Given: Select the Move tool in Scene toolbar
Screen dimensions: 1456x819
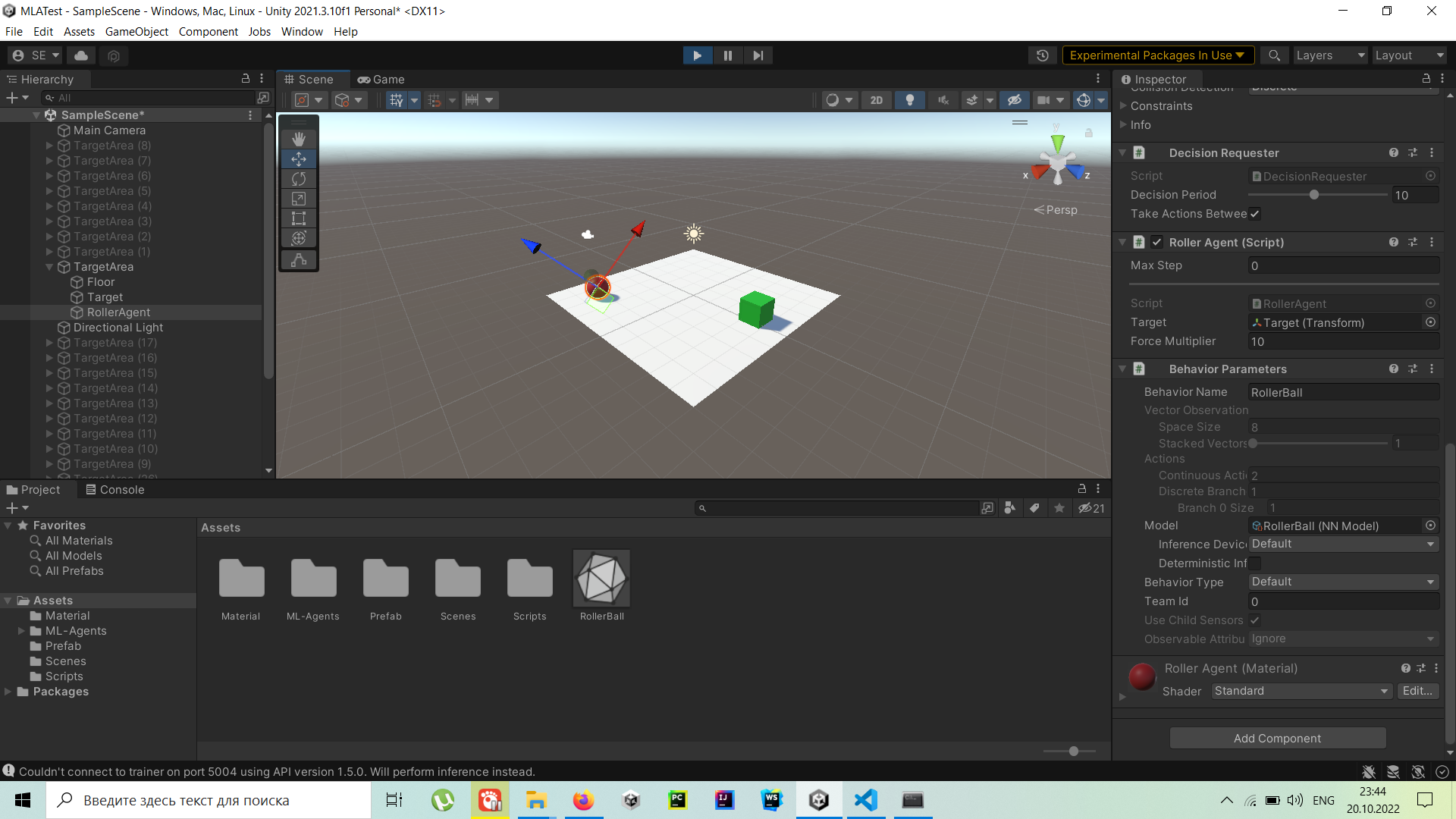Looking at the screenshot, I should (x=299, y=159).
